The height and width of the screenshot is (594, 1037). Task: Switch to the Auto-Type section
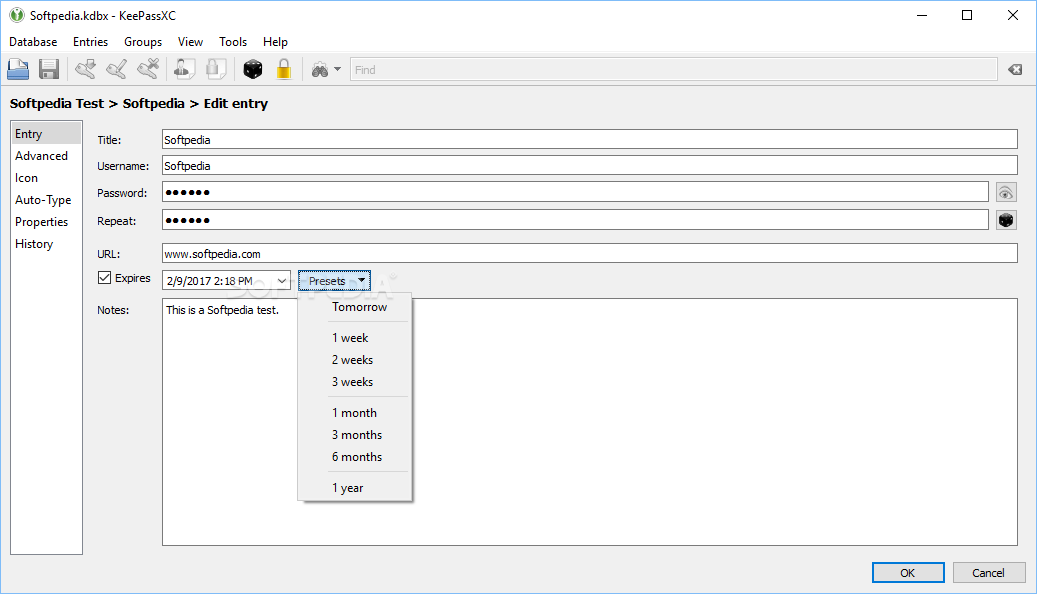tap(46, 200)
